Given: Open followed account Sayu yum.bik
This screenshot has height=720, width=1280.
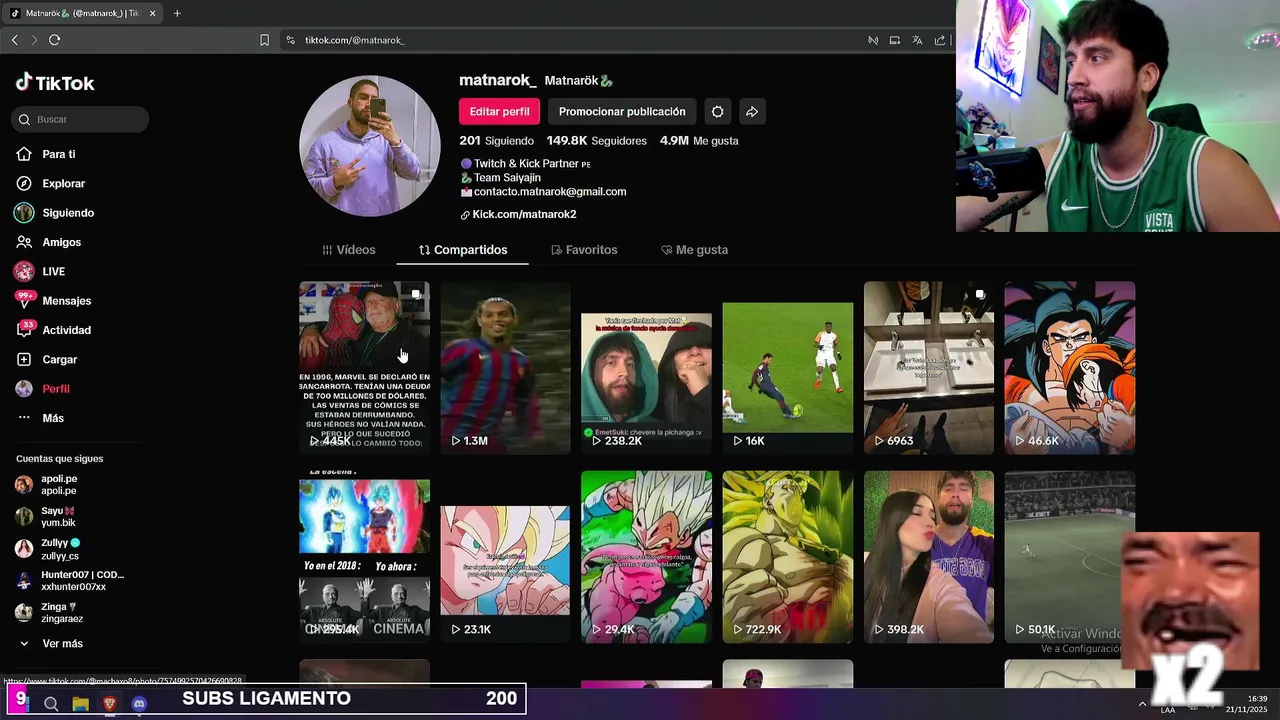Looking at the screenshot, I should 46,517.
